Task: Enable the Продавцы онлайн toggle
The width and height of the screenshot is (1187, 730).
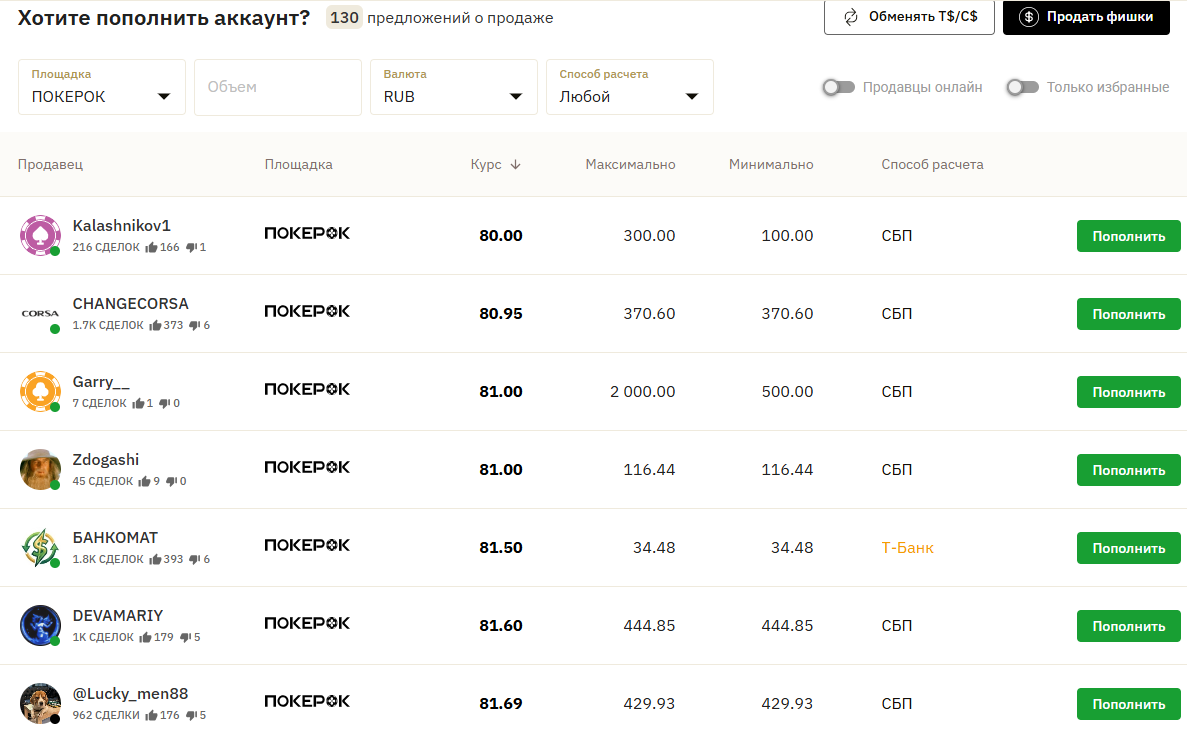Action: (838, 87)
